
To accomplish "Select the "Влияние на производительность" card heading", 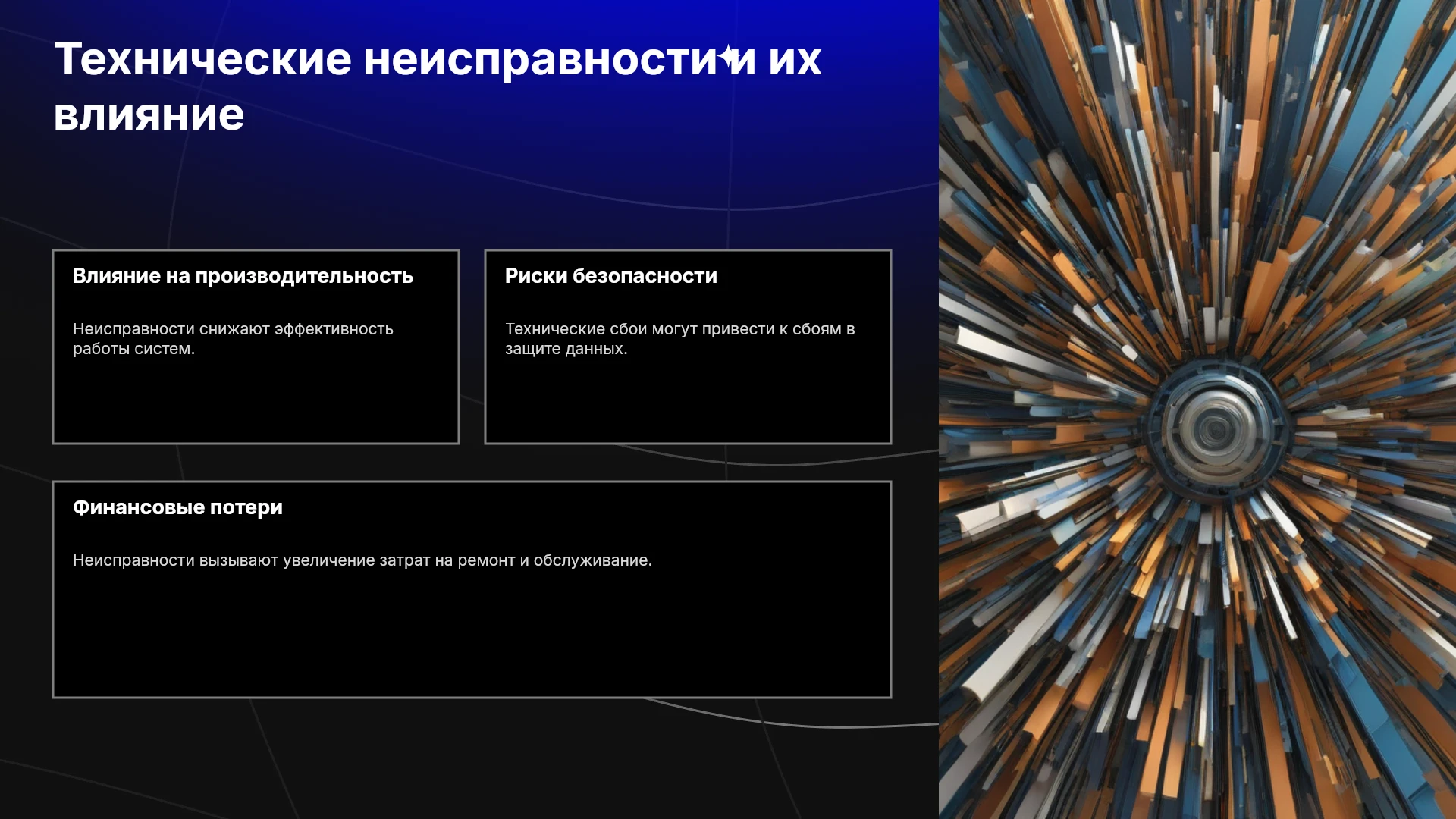I will [x=243, y=276].
